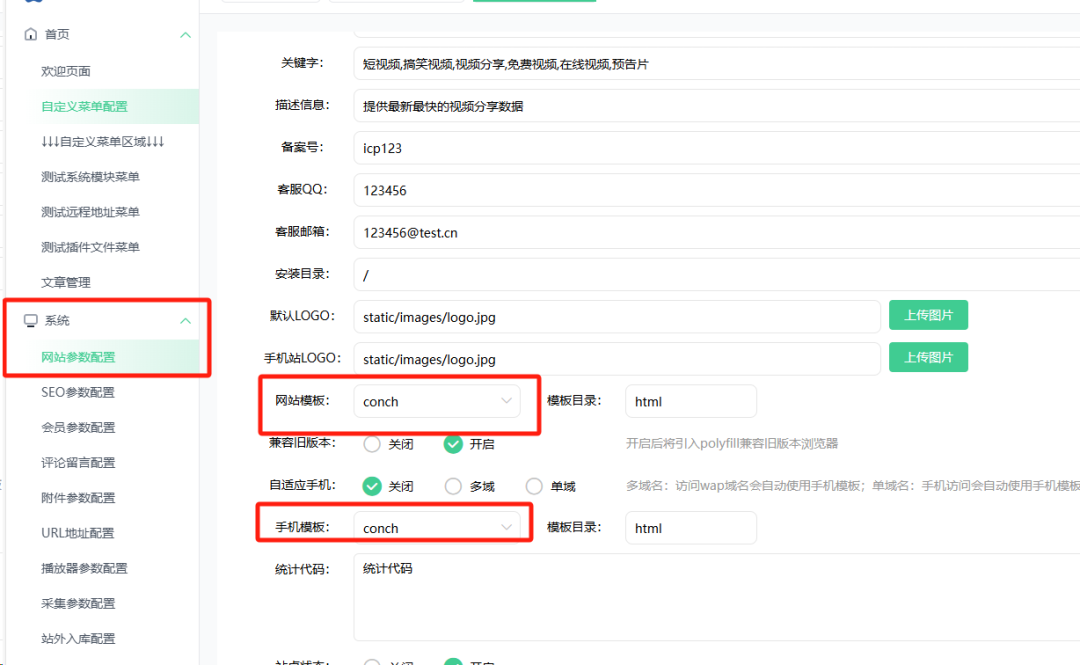The width and height of the screenshot is (1080, 665).
Task: Select 单域 option for 自适应手机
Action: coord(534,486)
